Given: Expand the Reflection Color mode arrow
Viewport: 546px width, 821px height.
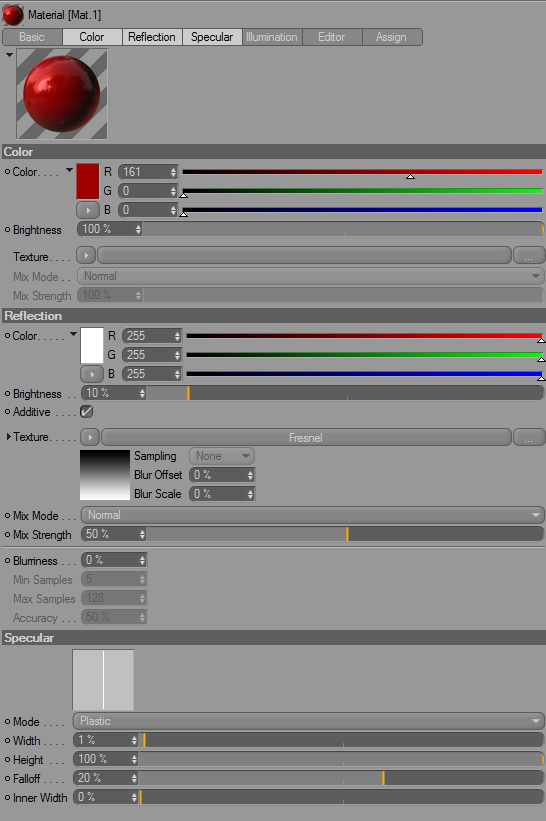Looking at the screenshot, I should click(73, 334).
